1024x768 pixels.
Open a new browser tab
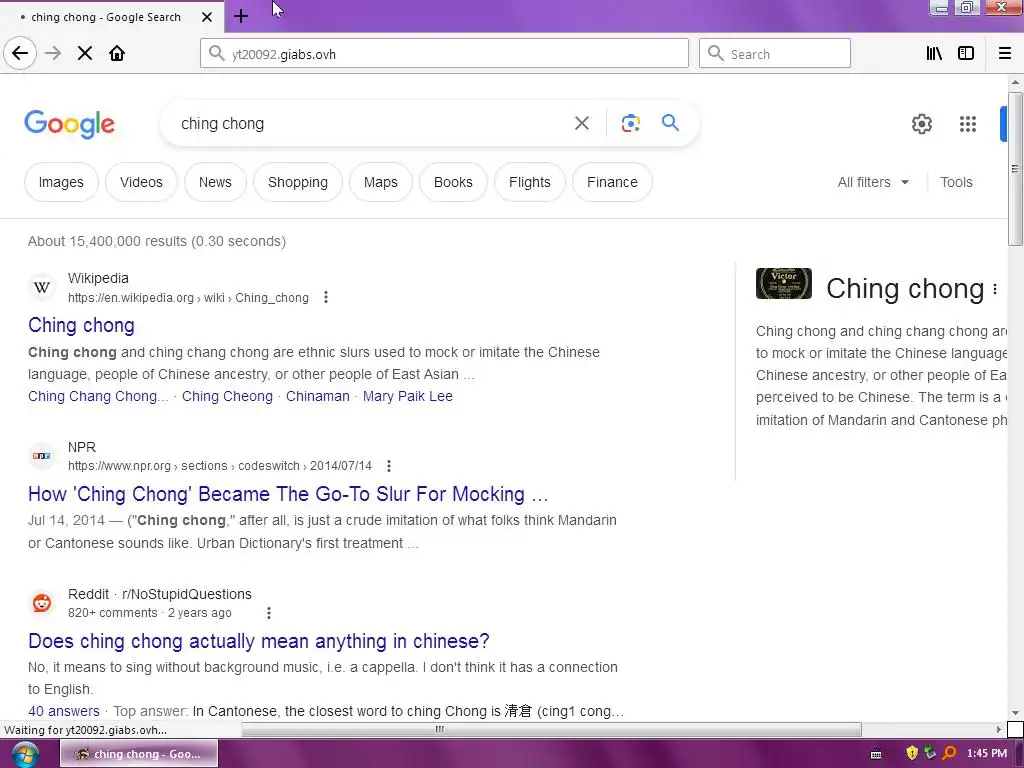tap(240, 16)
